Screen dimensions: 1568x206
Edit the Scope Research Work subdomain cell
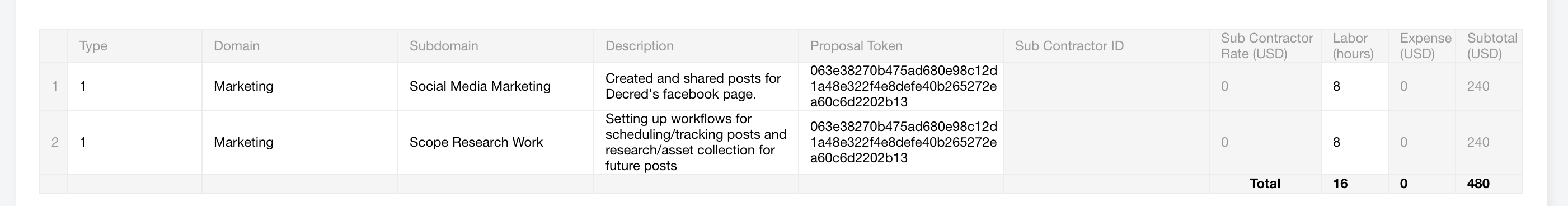coord(495,142)
